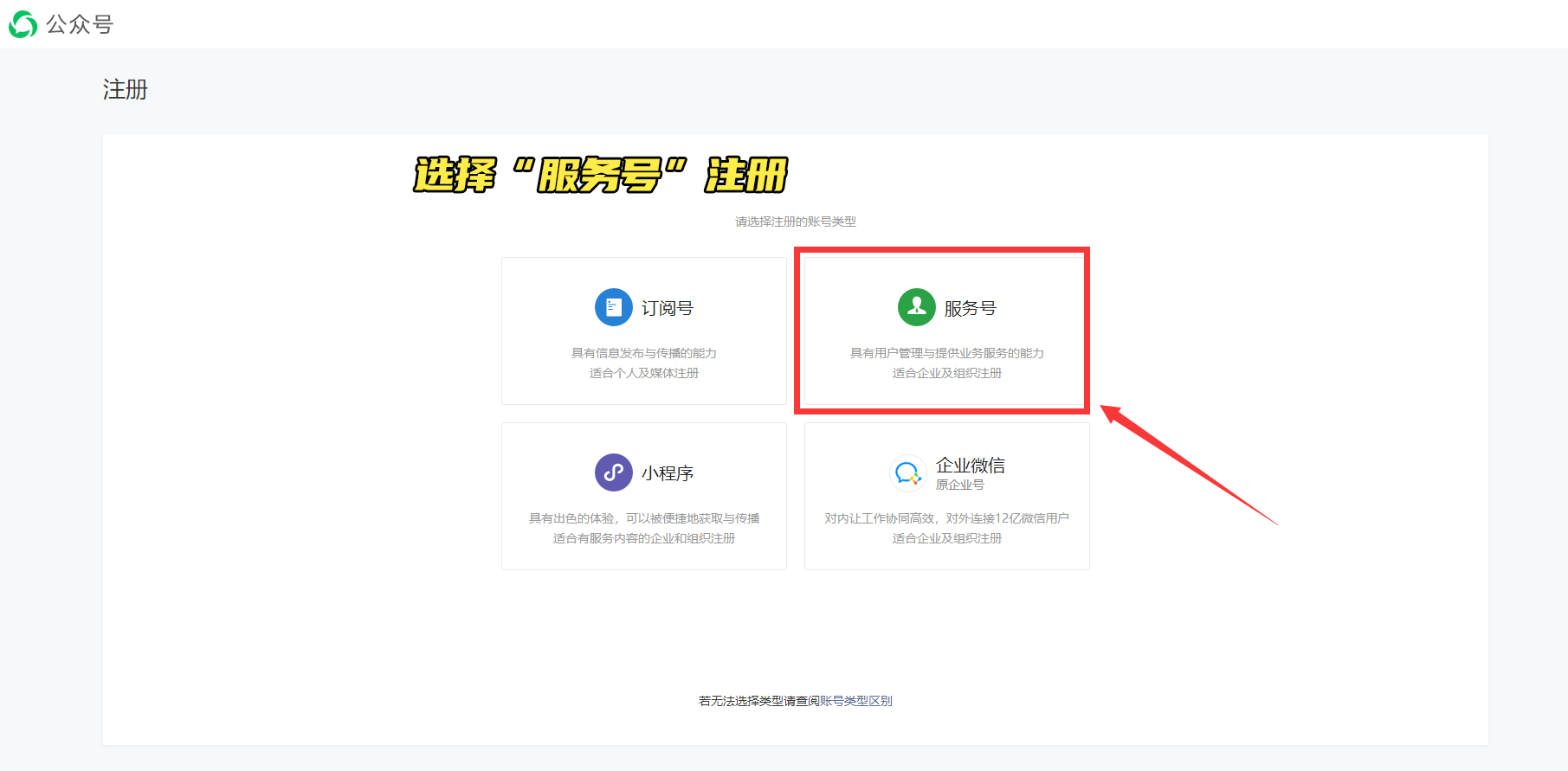Click text 适合有服务内容的企业和组织注册
Image resolution: width=1568 pixels, height=771 pixels.
(x=644, y=538)
